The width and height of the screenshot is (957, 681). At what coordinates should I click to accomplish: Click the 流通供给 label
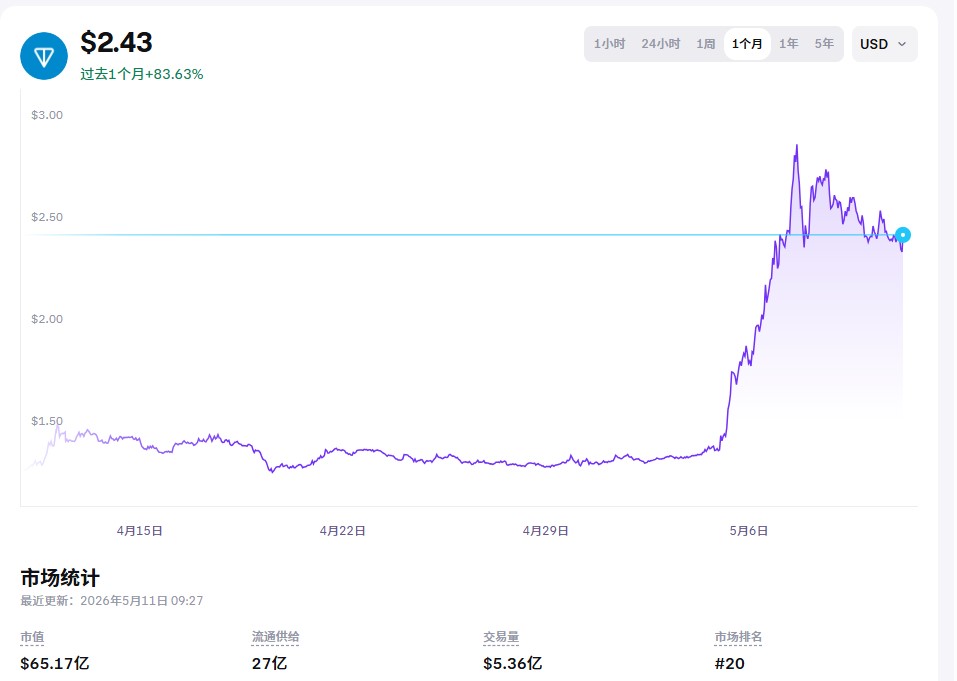[275, 637]
